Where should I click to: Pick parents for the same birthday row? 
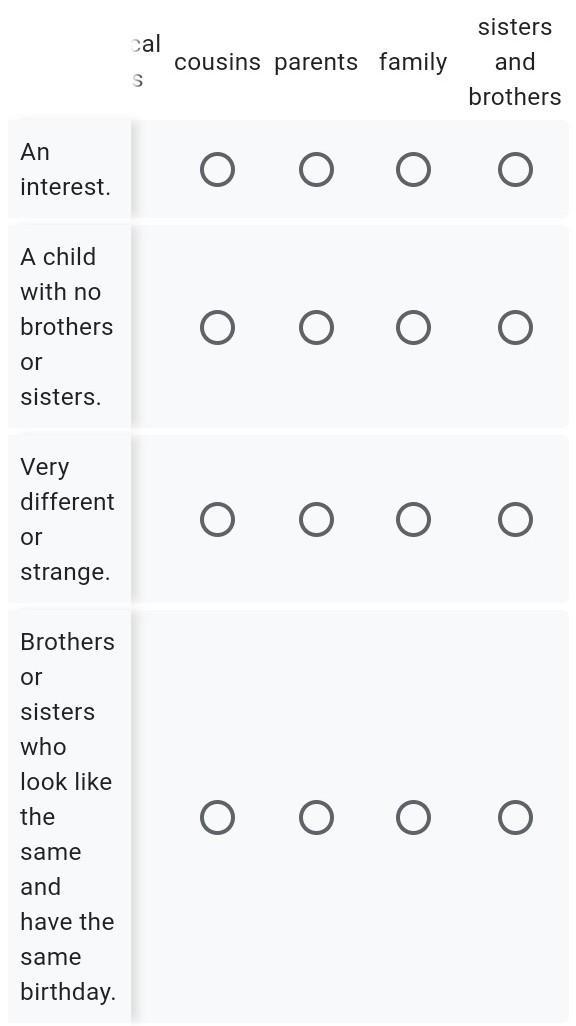pos(316,817)
